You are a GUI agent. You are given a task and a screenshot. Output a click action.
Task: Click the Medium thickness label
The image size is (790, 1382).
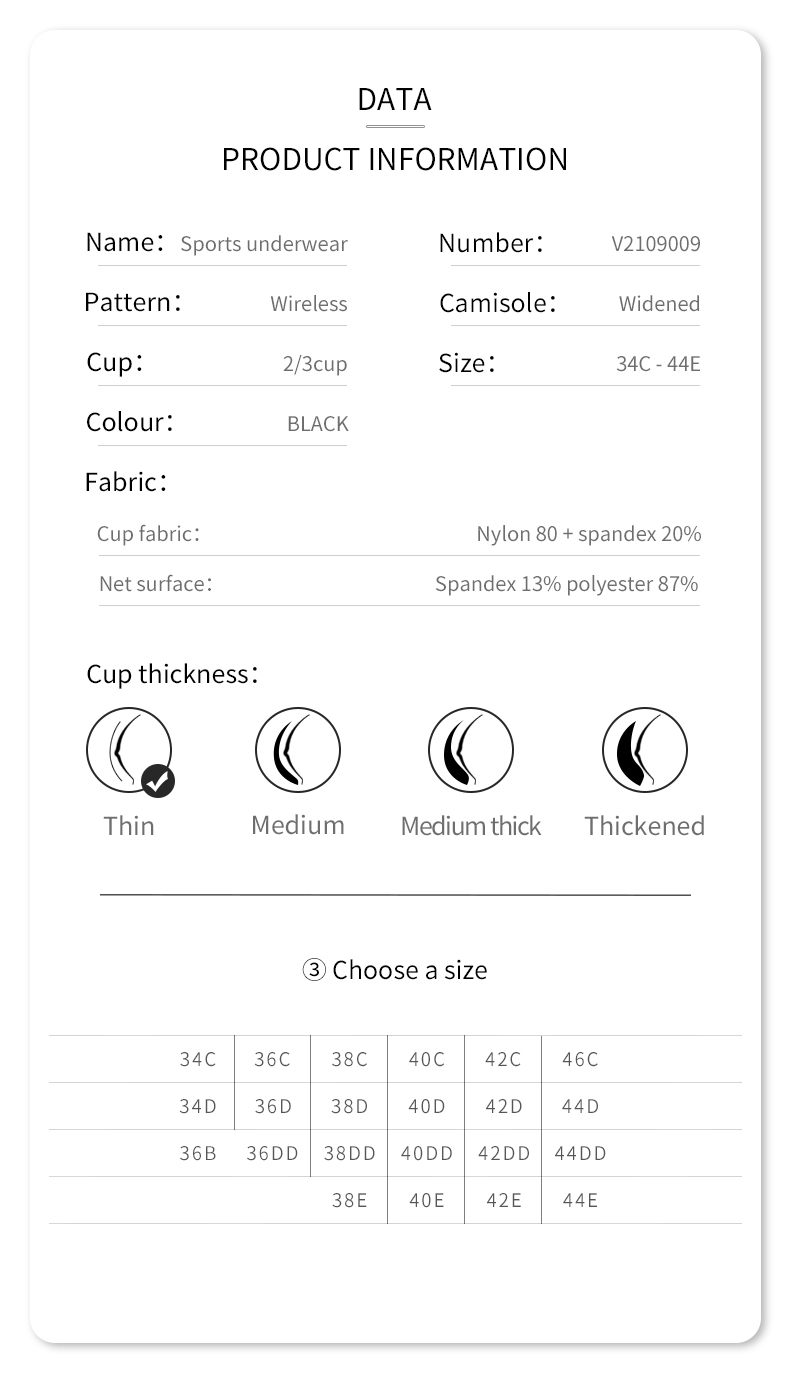pyautogui.click(x=298, y=826)
